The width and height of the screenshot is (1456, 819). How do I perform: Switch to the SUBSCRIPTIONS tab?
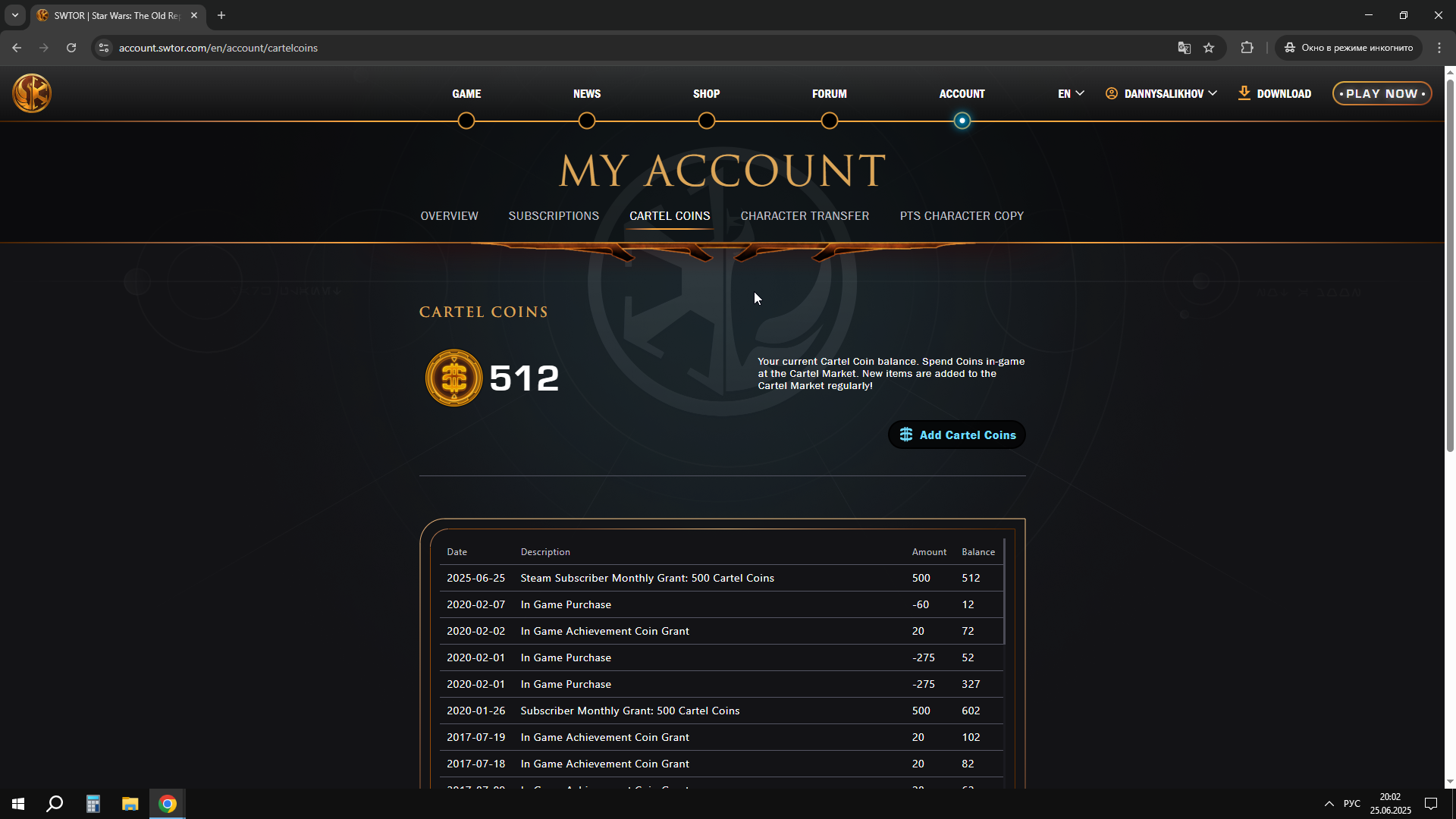(554, 216)
